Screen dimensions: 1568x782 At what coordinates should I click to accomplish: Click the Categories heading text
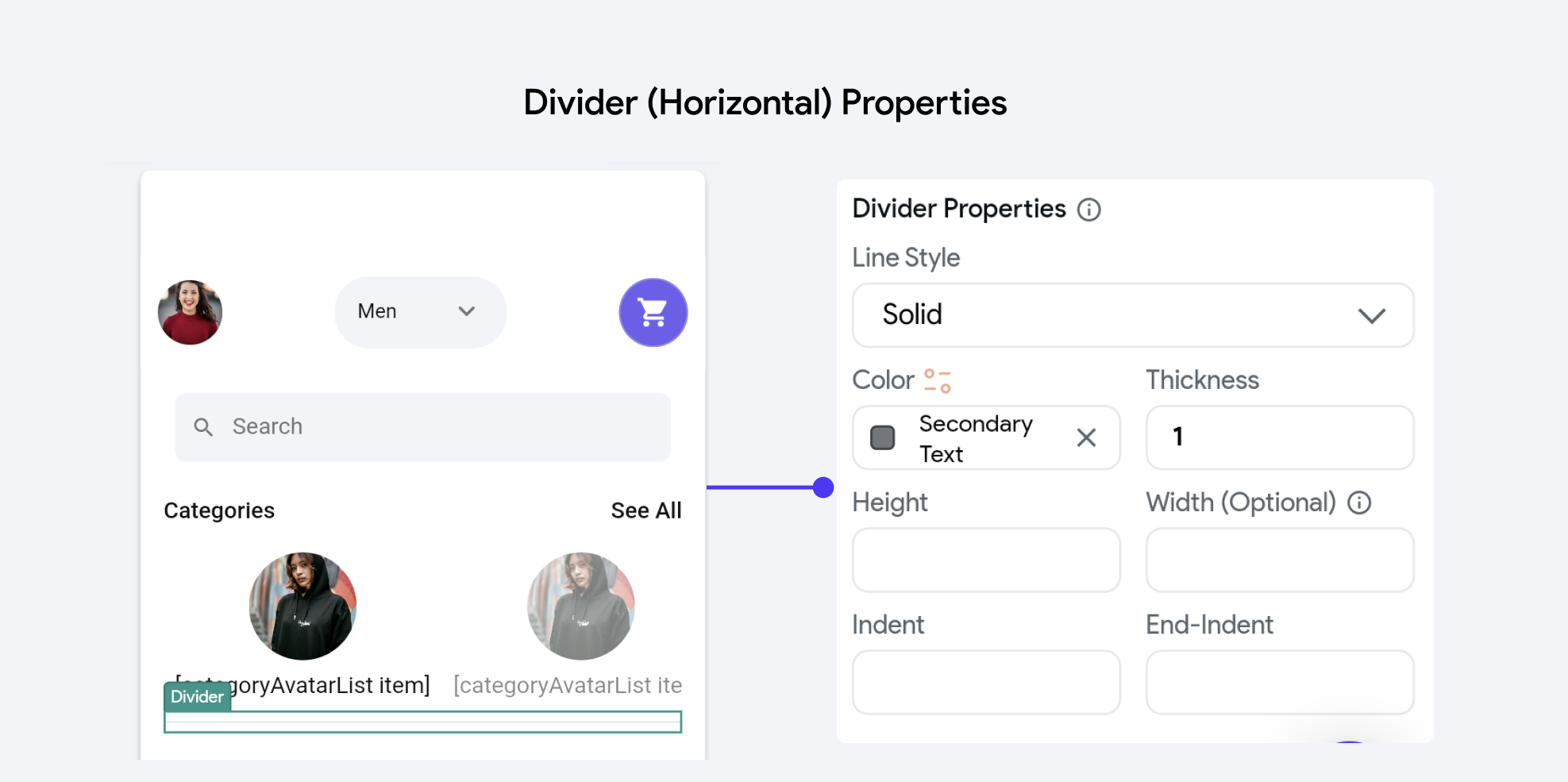219,510
